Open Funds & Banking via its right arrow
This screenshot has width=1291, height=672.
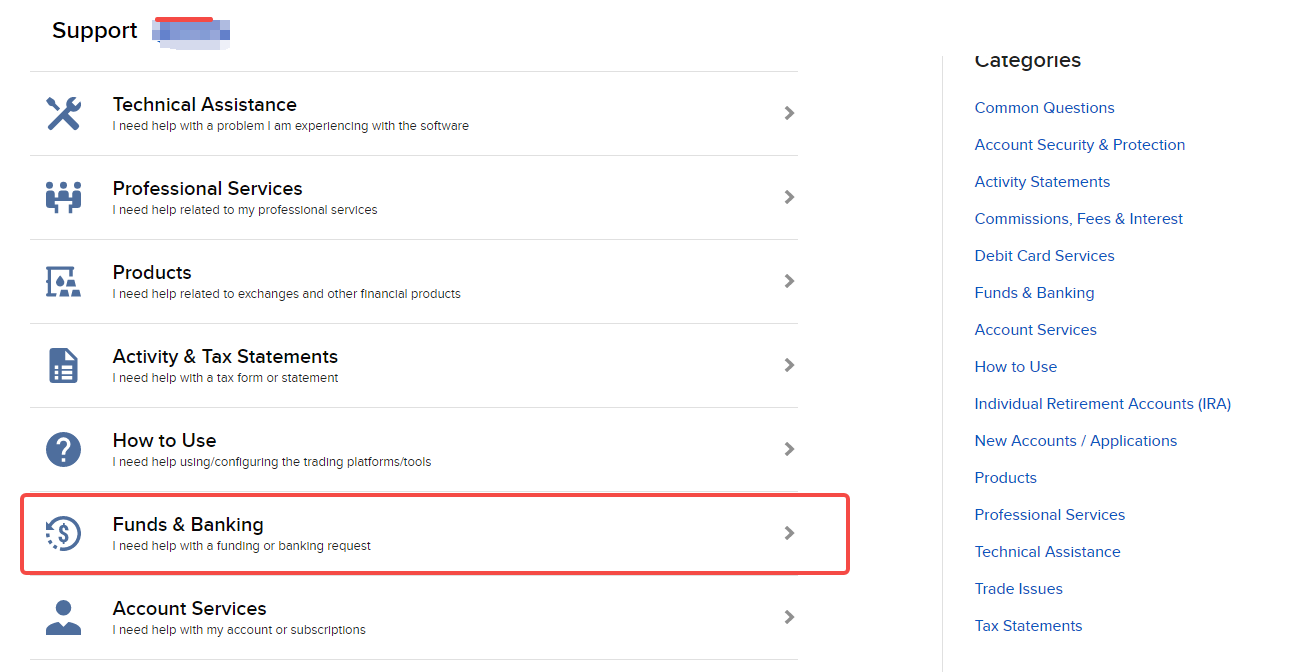(789, 533)
